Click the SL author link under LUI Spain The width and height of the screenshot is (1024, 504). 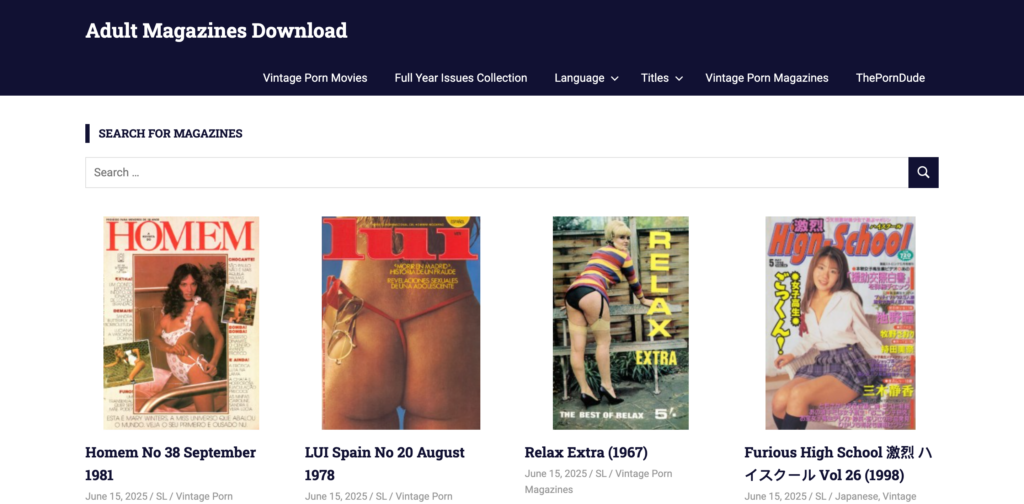click(x=381, y=497)
